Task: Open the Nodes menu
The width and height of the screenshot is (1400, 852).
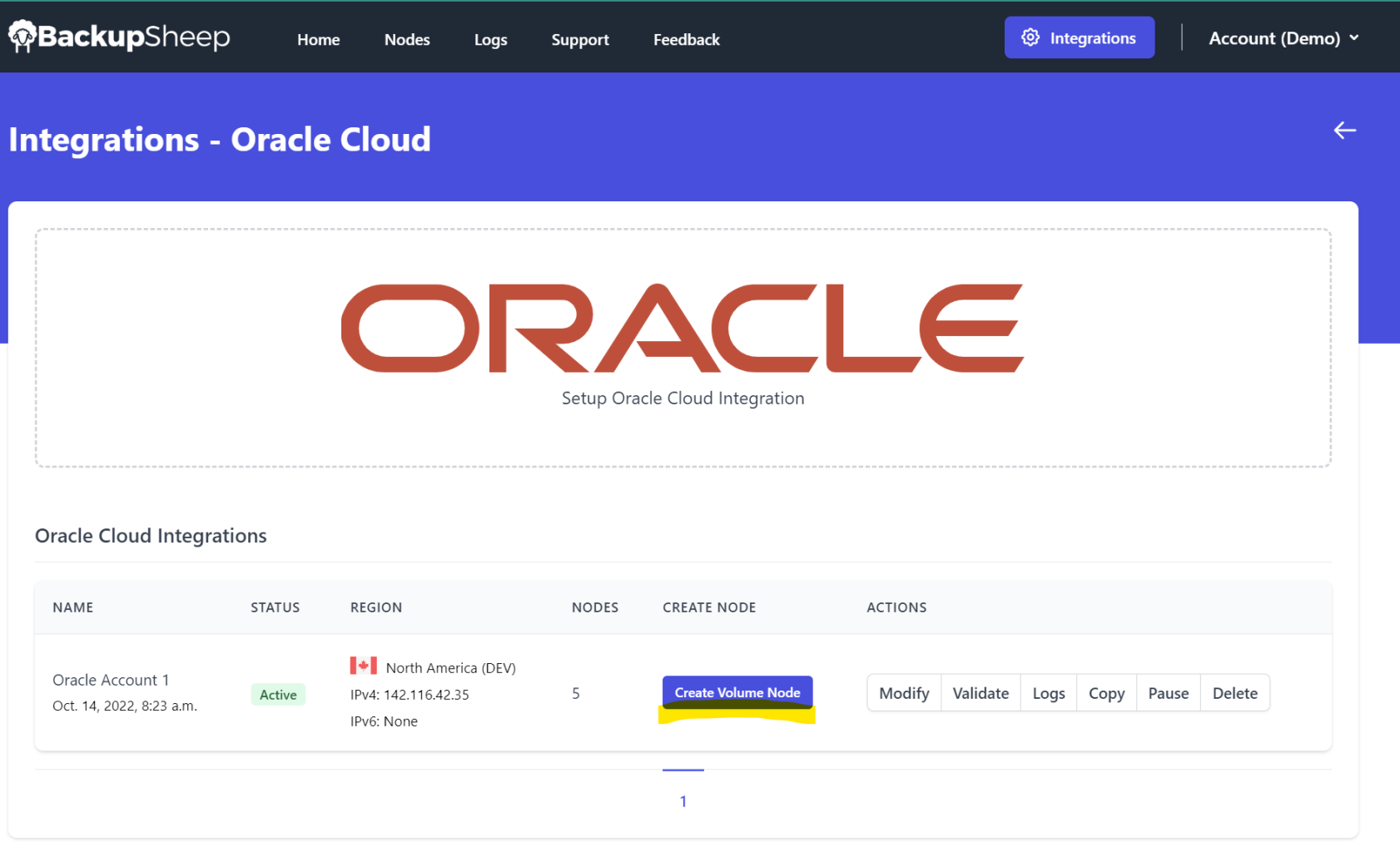Action: click(x=407, y=39)
